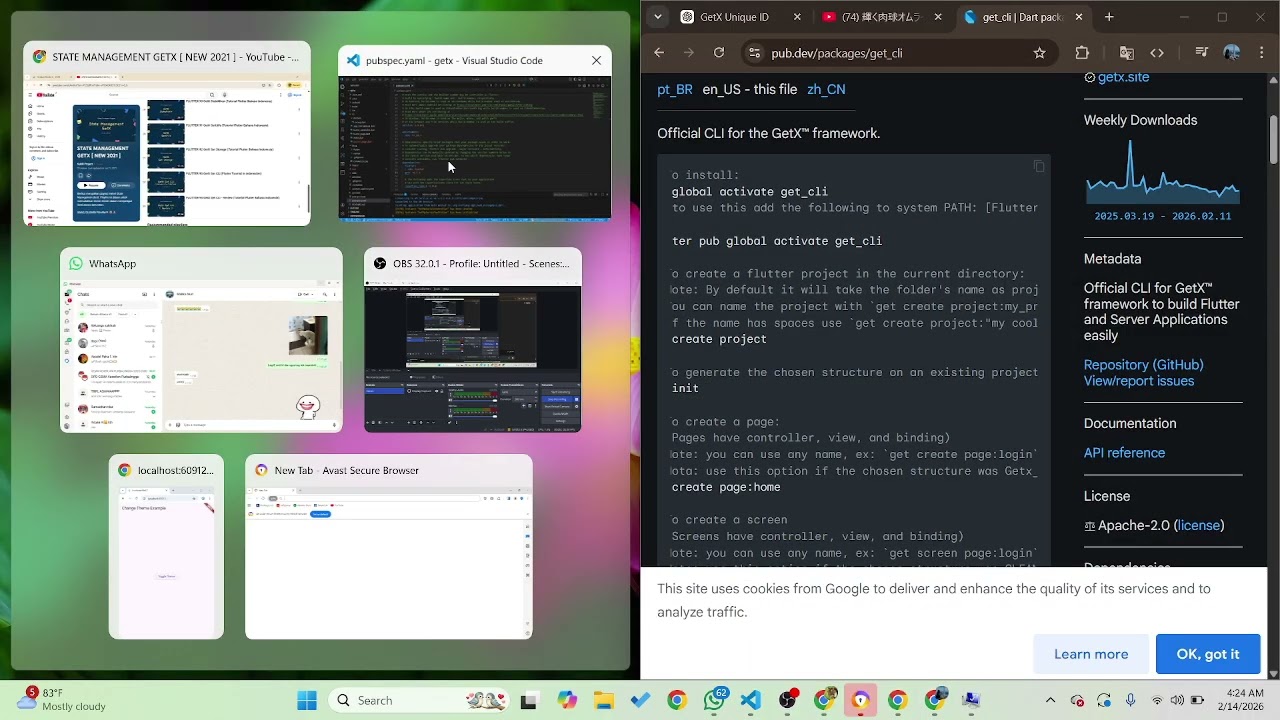
Task: Click the Learn more cookie button
Action: click(x=1091, y=654)
